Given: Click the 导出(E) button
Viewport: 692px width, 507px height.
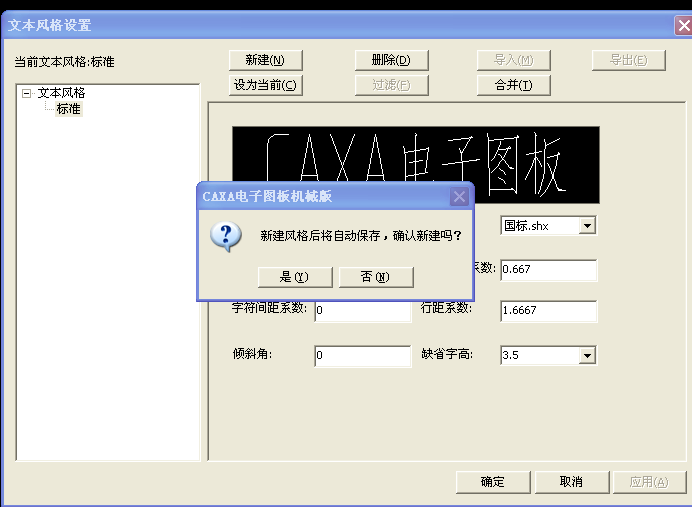Looking at the screenshot, I should (628, 60).
